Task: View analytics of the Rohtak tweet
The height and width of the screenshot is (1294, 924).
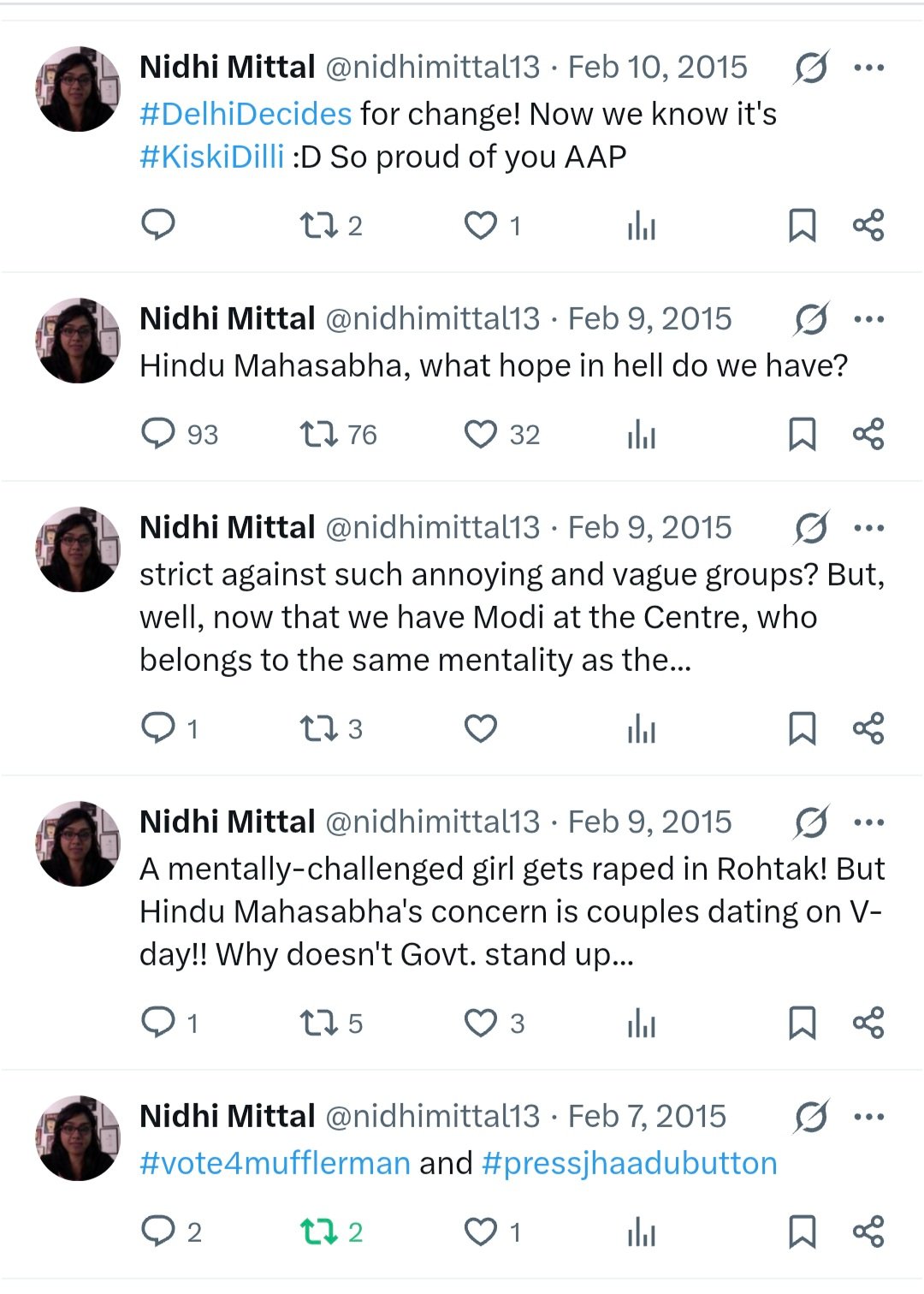Action: [x=641, y=1023]
